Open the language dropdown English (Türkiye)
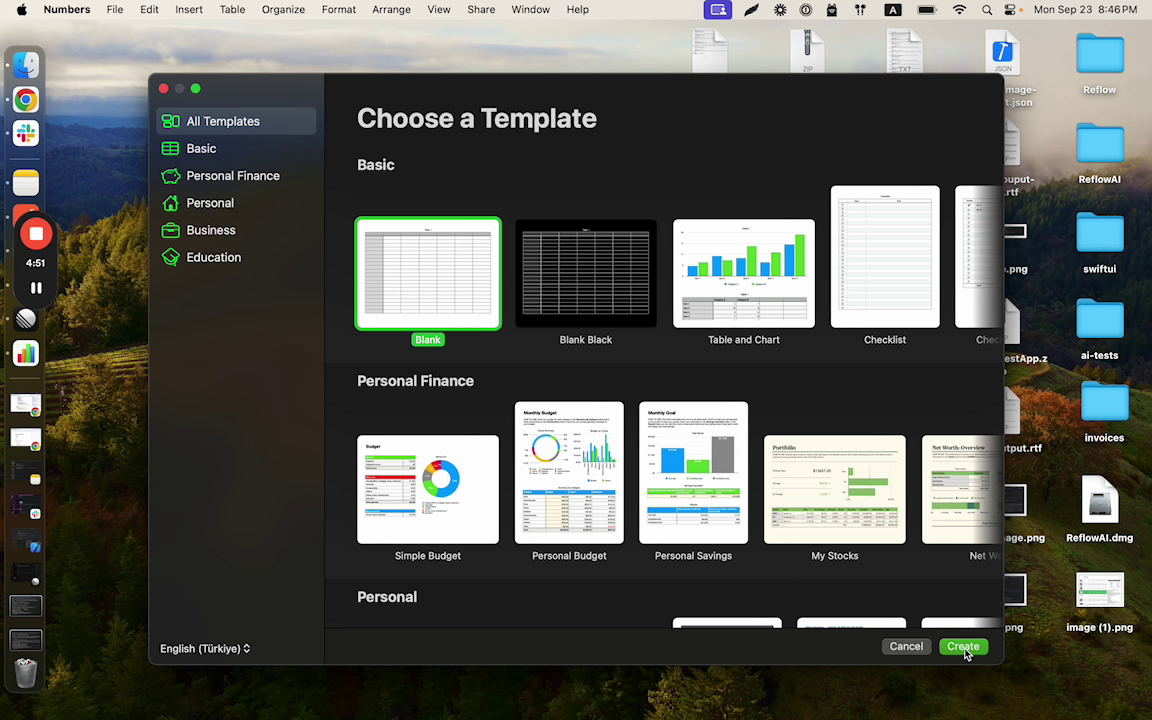This screenshot has width=1152, height=720. click(205, 649)
